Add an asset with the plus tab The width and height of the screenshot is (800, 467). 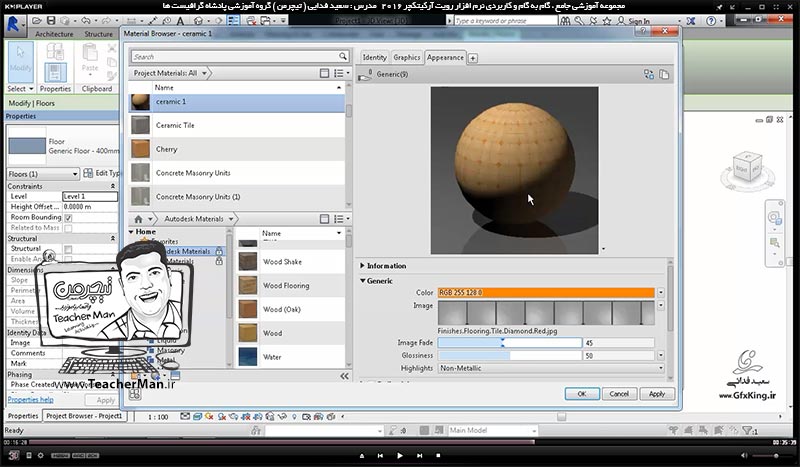coord(473,58)
